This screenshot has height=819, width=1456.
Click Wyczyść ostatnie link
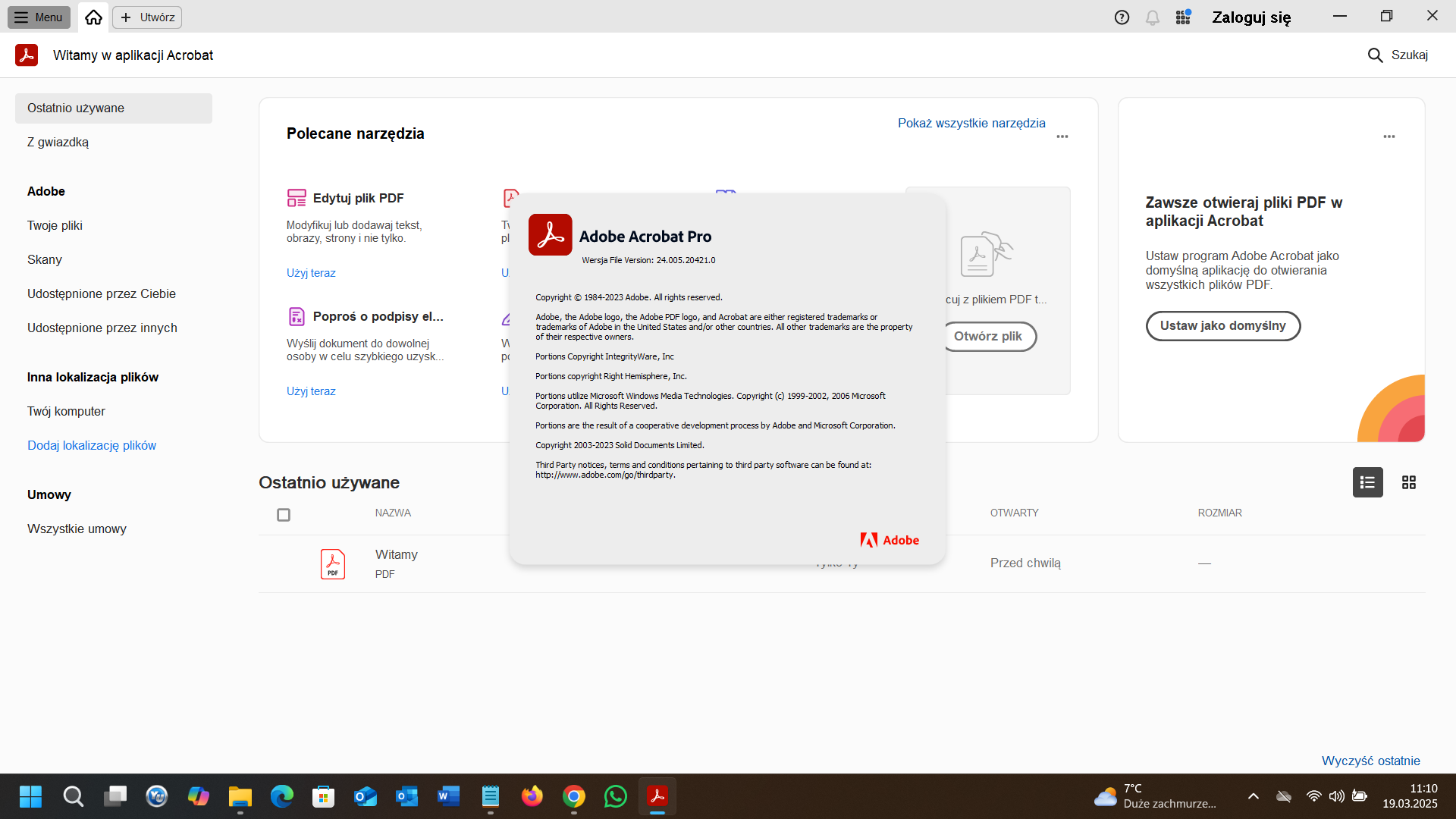(x=1370, y=761)
